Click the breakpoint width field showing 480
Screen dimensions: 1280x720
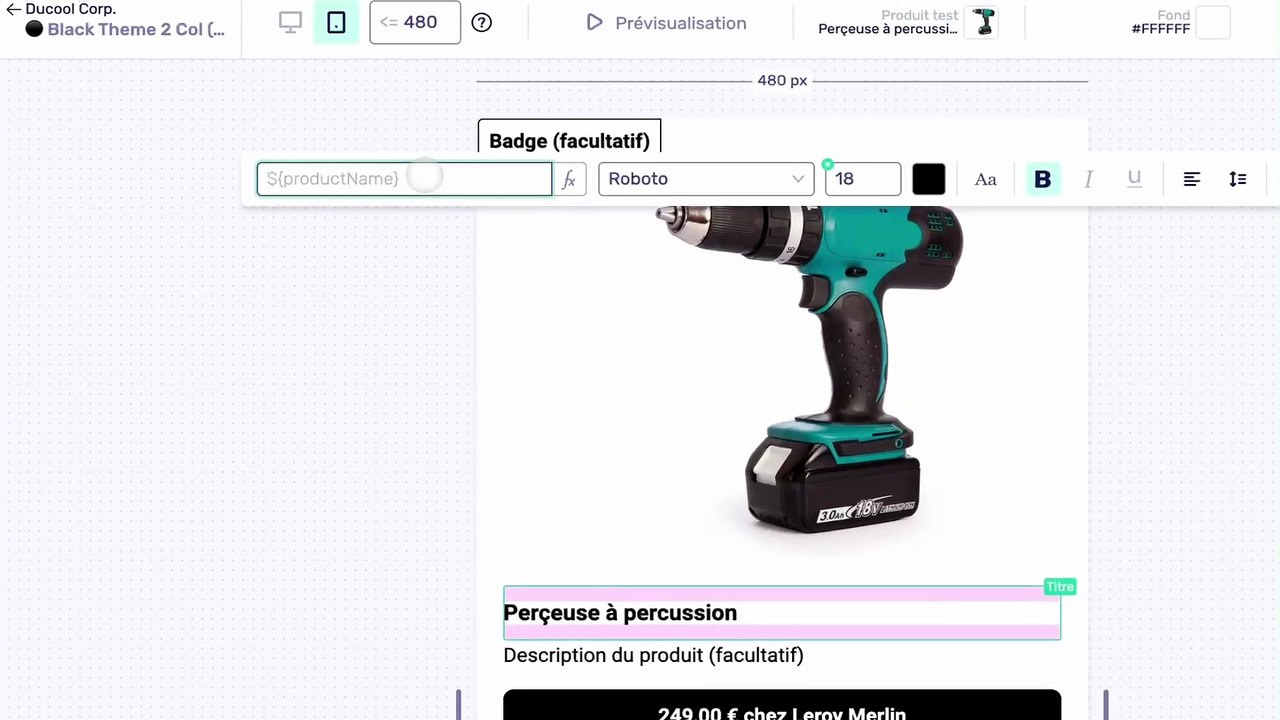(x=415, y=22)
